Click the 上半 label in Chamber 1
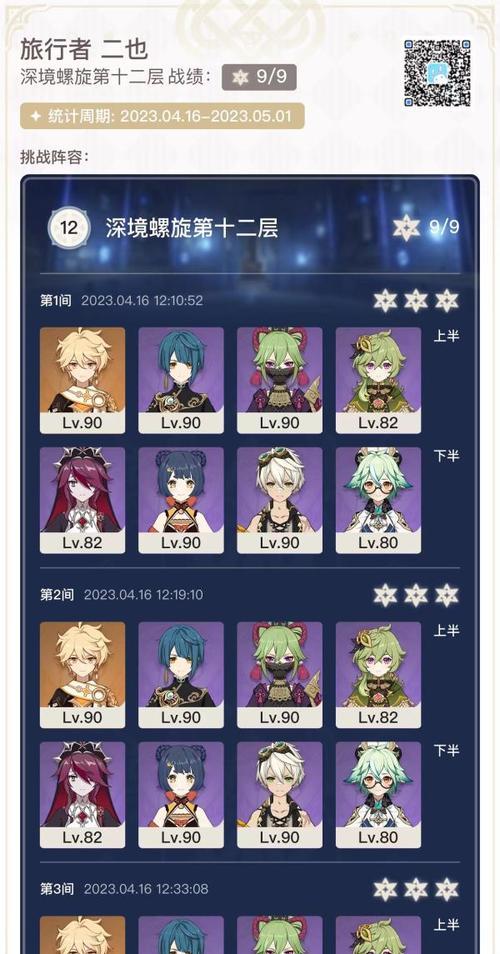Image resolution: width=500 pixels, height=954 pixels. tap(446, 336)
